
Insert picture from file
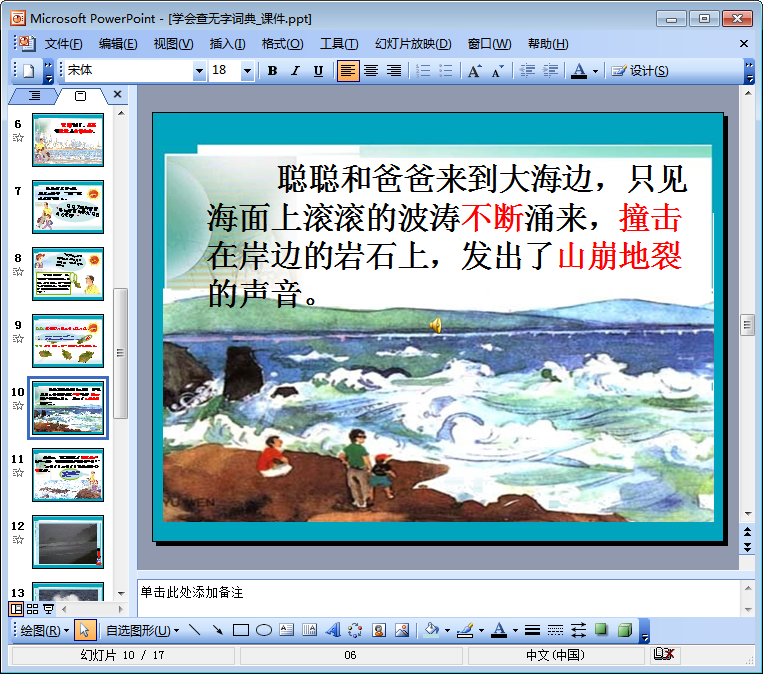coord(402,630)
